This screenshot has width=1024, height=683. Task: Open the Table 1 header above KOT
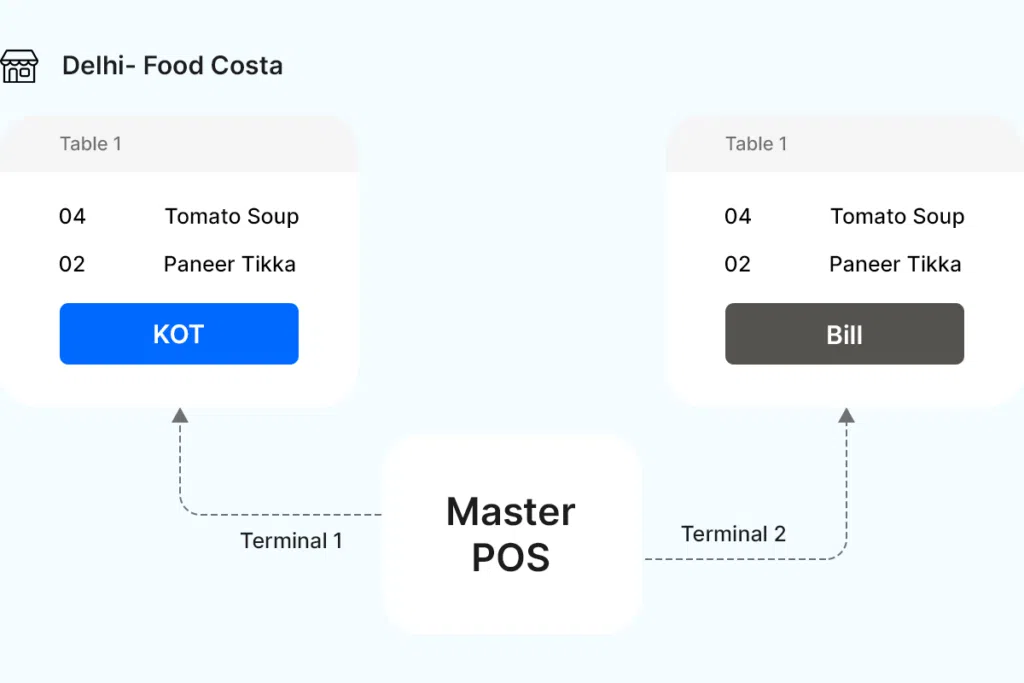coord(90,144)
